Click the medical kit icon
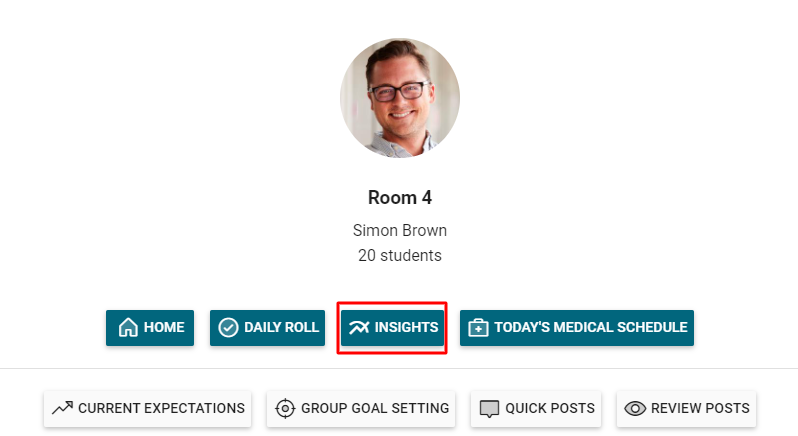The image size is (798, 436). point(478,328)
